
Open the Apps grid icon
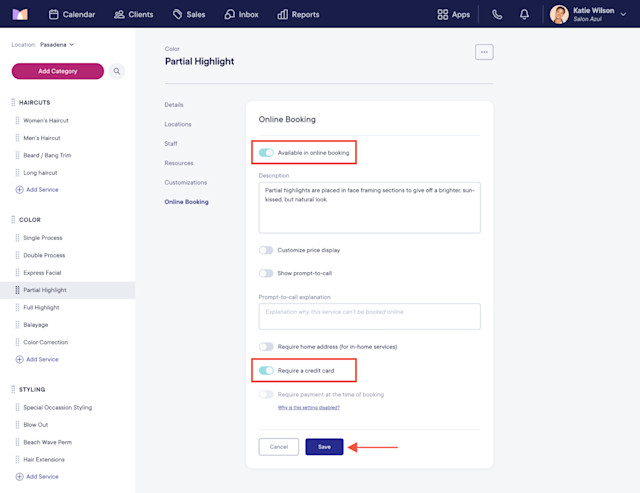(442, 15)
